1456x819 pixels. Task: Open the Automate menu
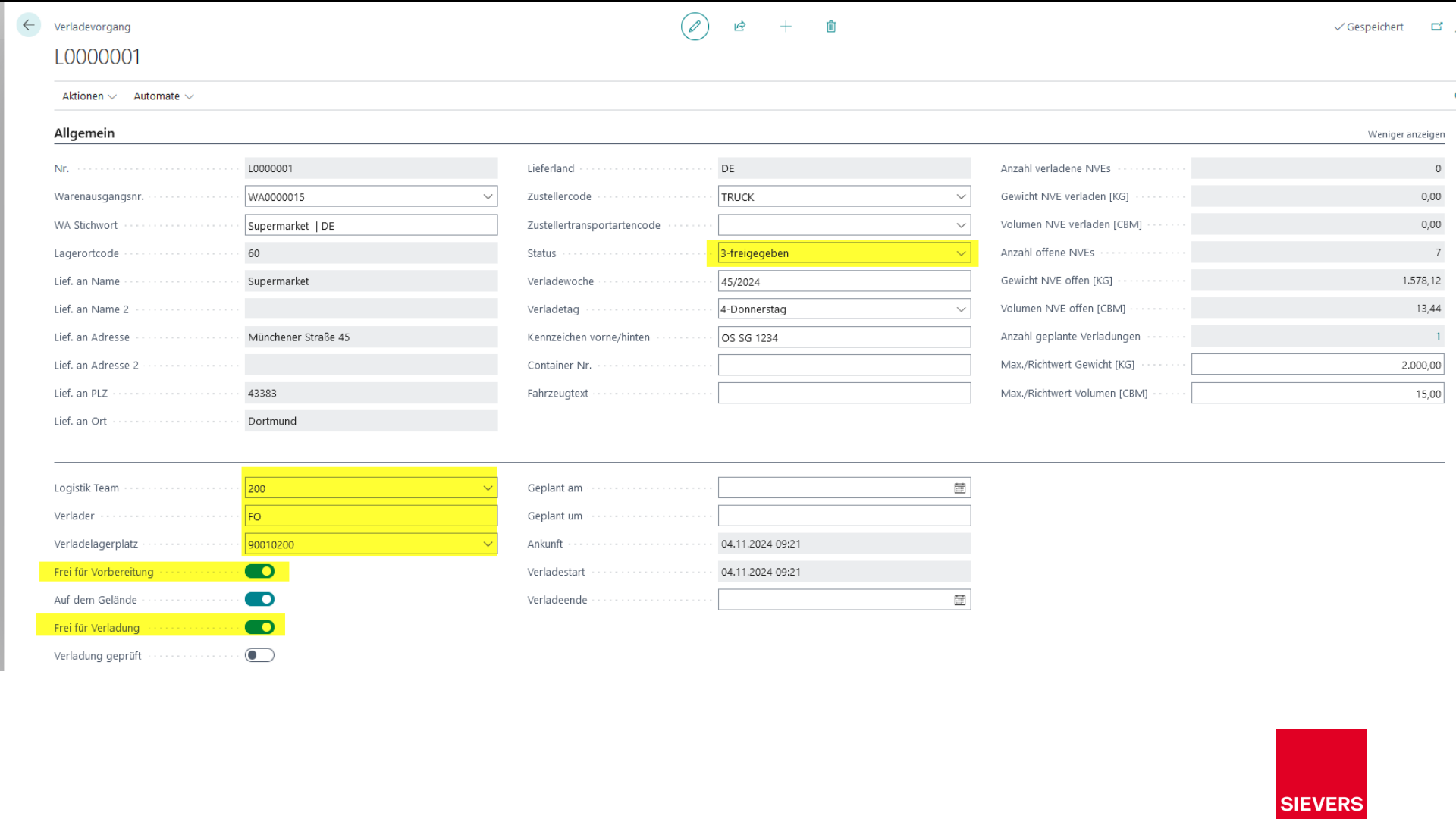(164, 96)
